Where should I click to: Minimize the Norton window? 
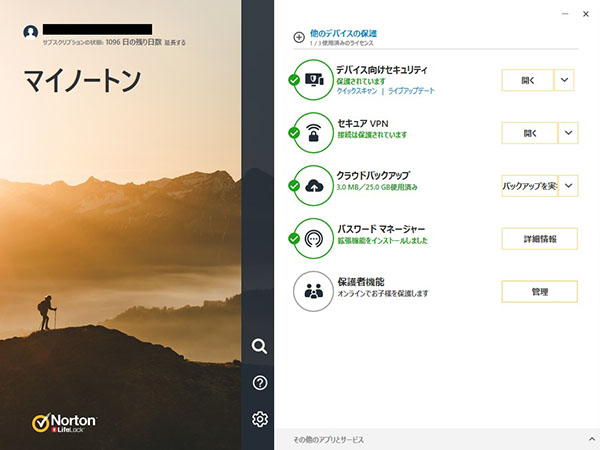pyautogui.click(x=565, y=14)
